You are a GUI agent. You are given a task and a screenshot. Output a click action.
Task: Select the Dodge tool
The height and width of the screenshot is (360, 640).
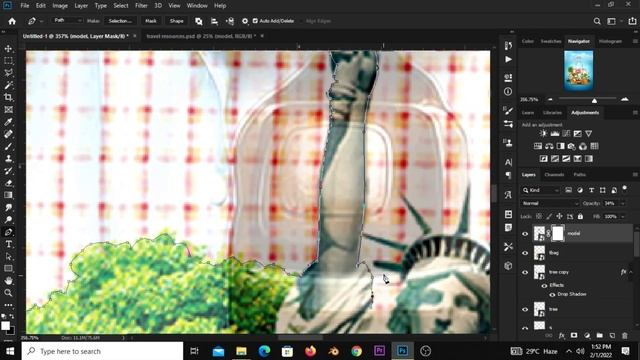coord(8,220)
